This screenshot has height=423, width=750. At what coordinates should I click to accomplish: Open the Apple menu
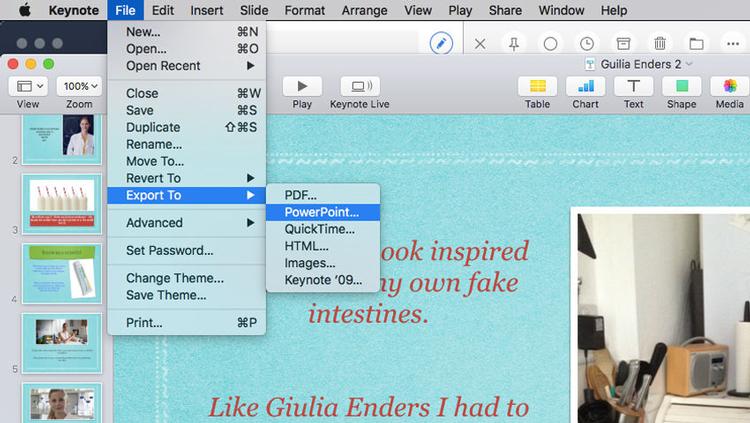click(25, 10)
